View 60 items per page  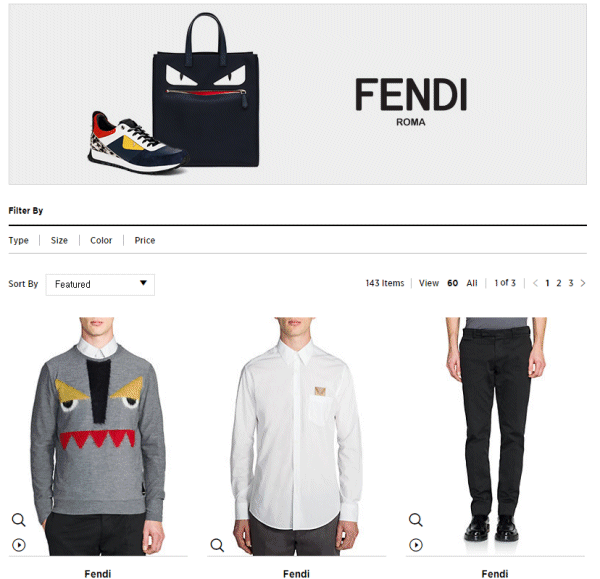click(x=453, y=283)
